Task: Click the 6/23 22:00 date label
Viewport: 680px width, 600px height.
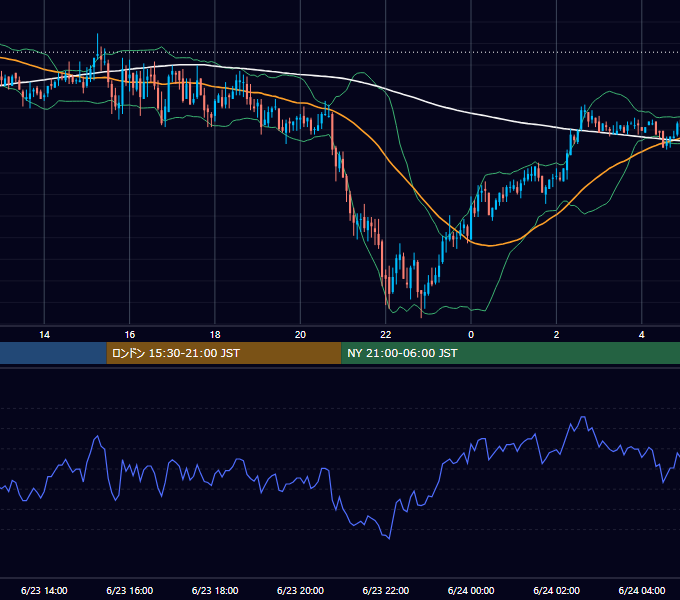Action: click(386, 590)
